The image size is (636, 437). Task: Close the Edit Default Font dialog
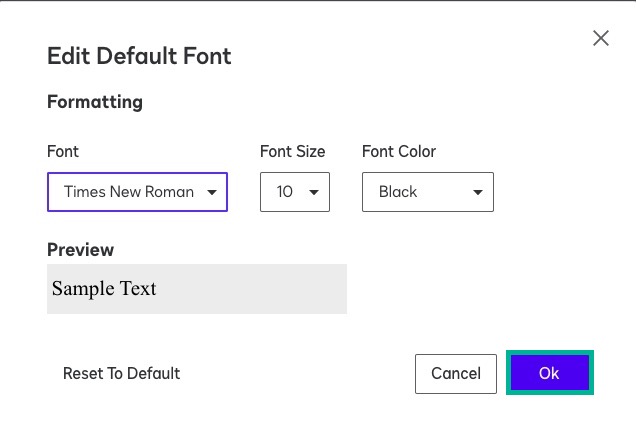(x=601, y=38)
